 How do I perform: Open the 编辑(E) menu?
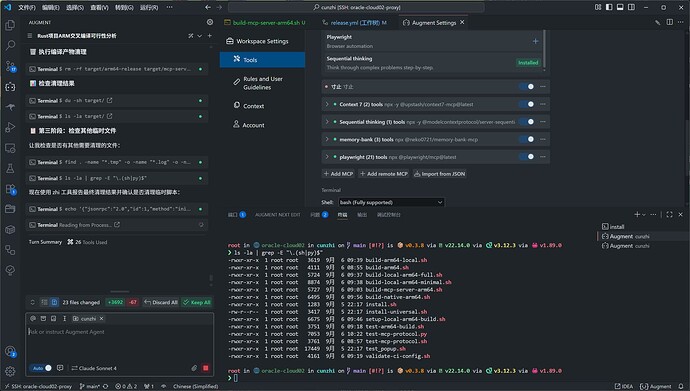(51, 7)
